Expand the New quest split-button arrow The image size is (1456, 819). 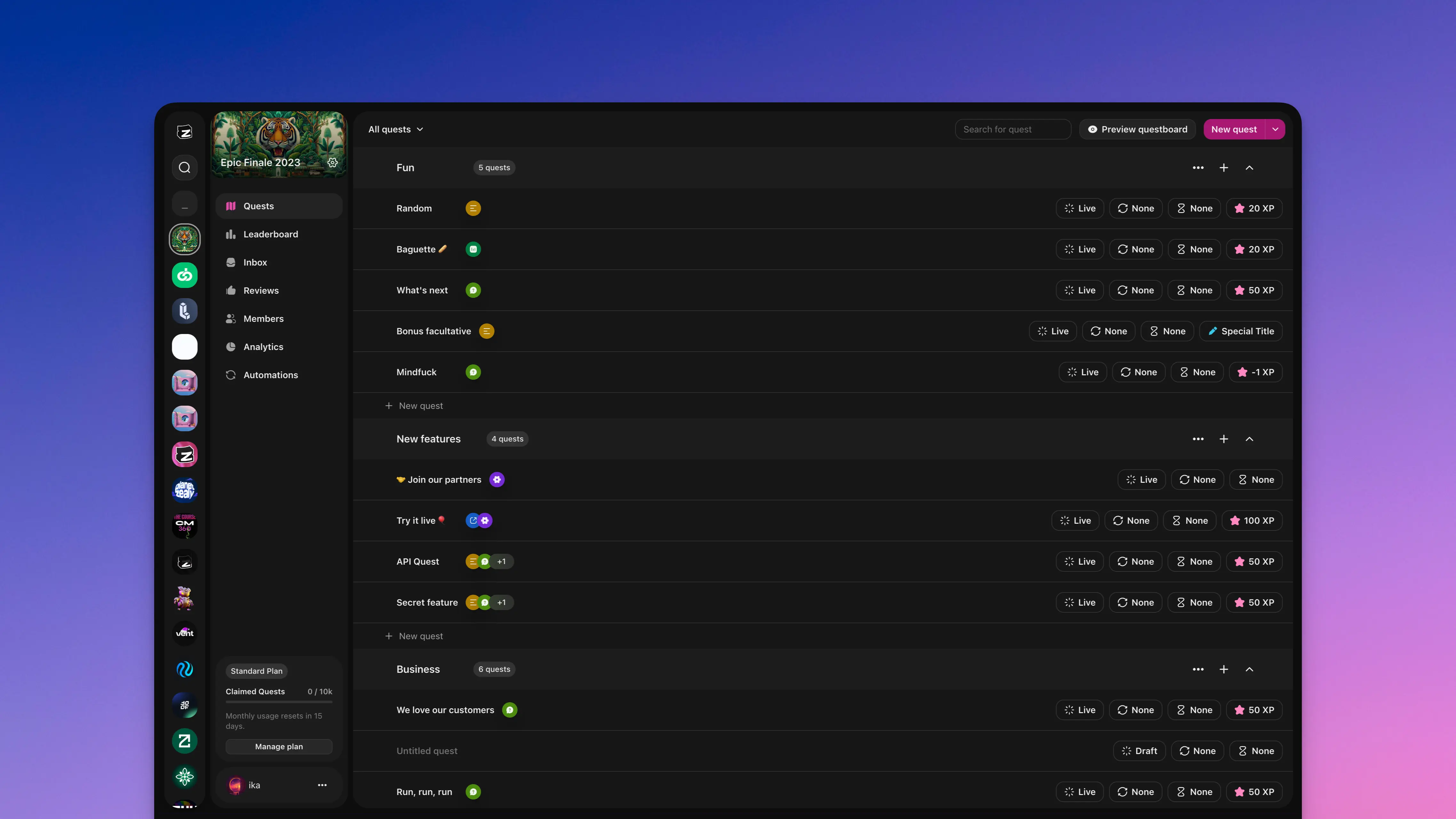point(1275,130)
